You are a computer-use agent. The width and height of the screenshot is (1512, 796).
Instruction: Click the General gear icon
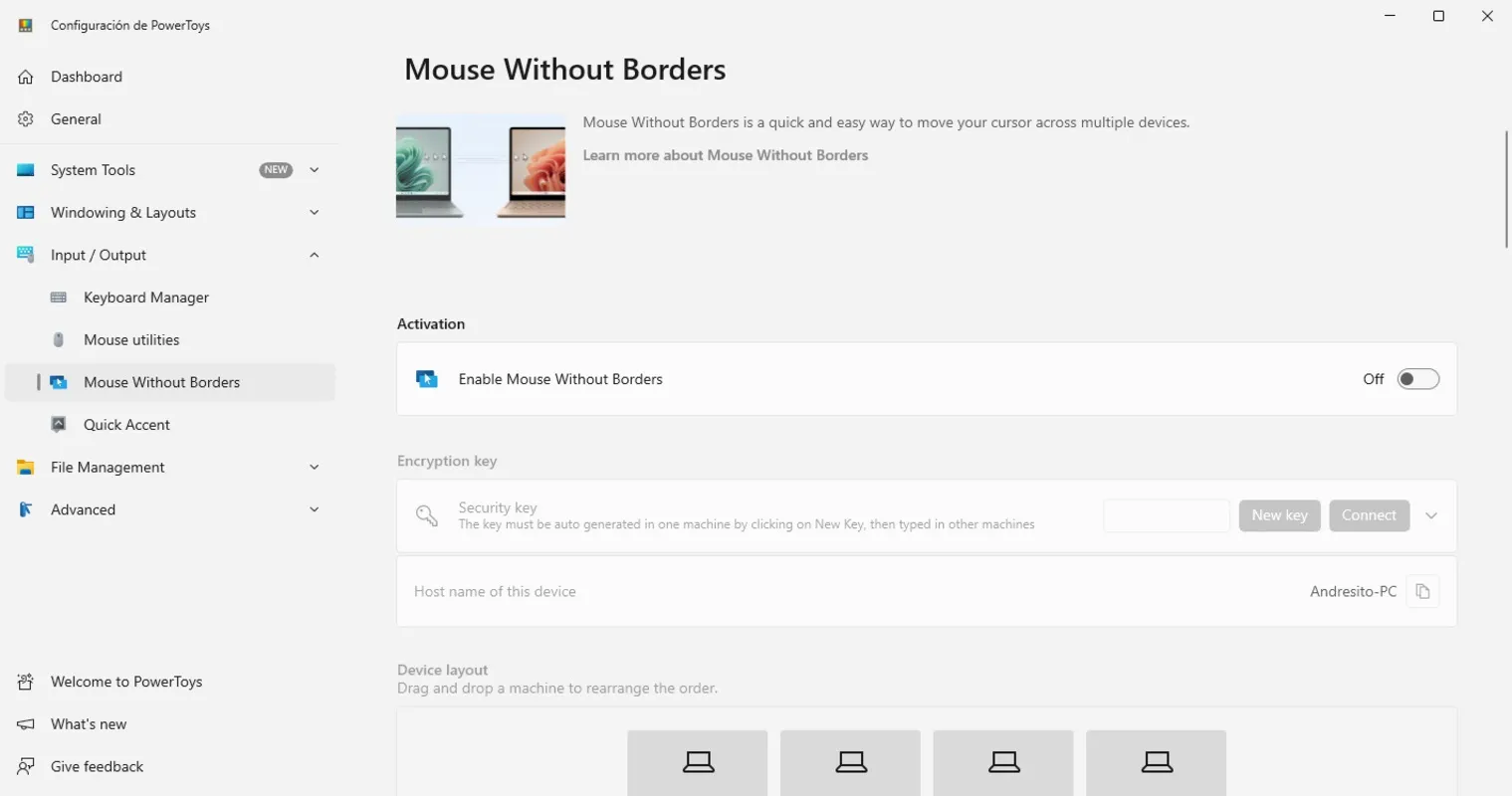pos(26,119)
